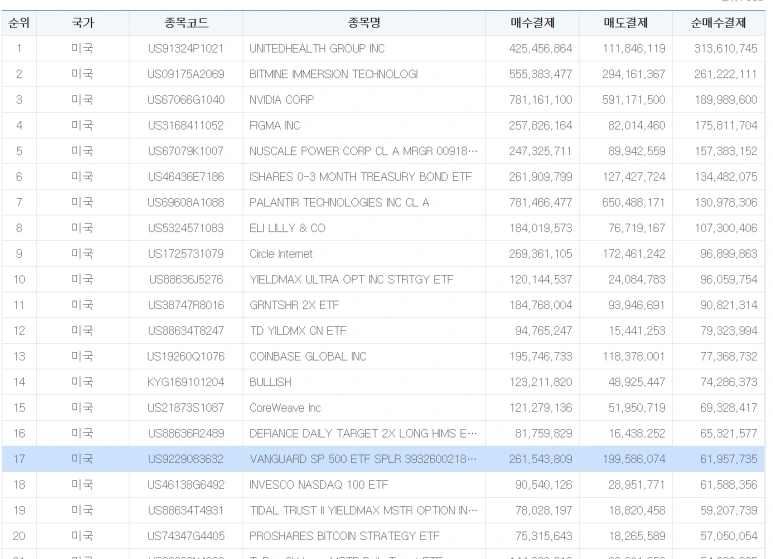Select stock code US21873S1087
The width and height of the screenshot is (773, 559).
[x=186, y=408]
